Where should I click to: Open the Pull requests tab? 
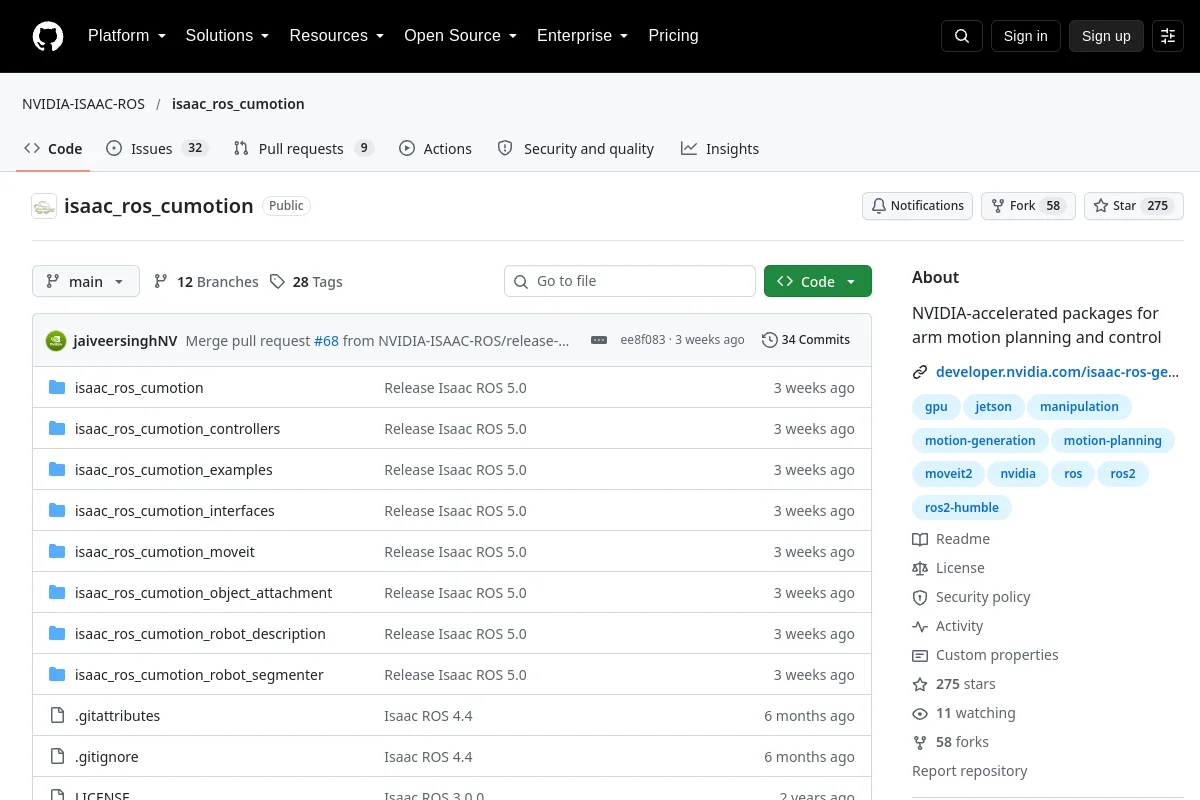303,149
